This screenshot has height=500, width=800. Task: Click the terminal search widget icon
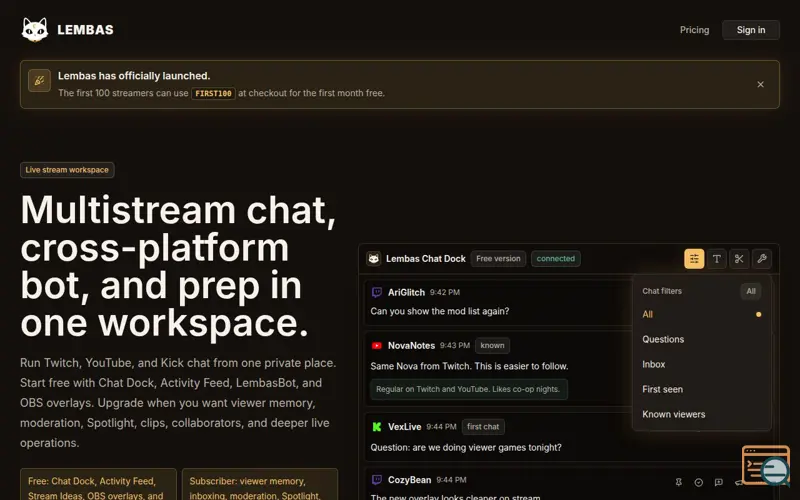click(765, 465)
